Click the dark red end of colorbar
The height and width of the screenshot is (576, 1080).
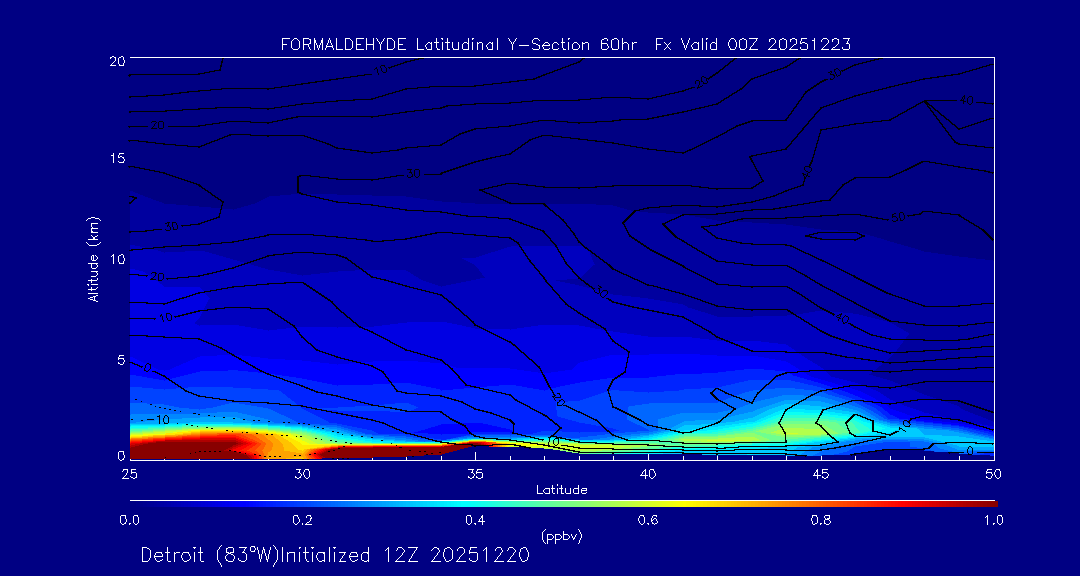(982, 504)
